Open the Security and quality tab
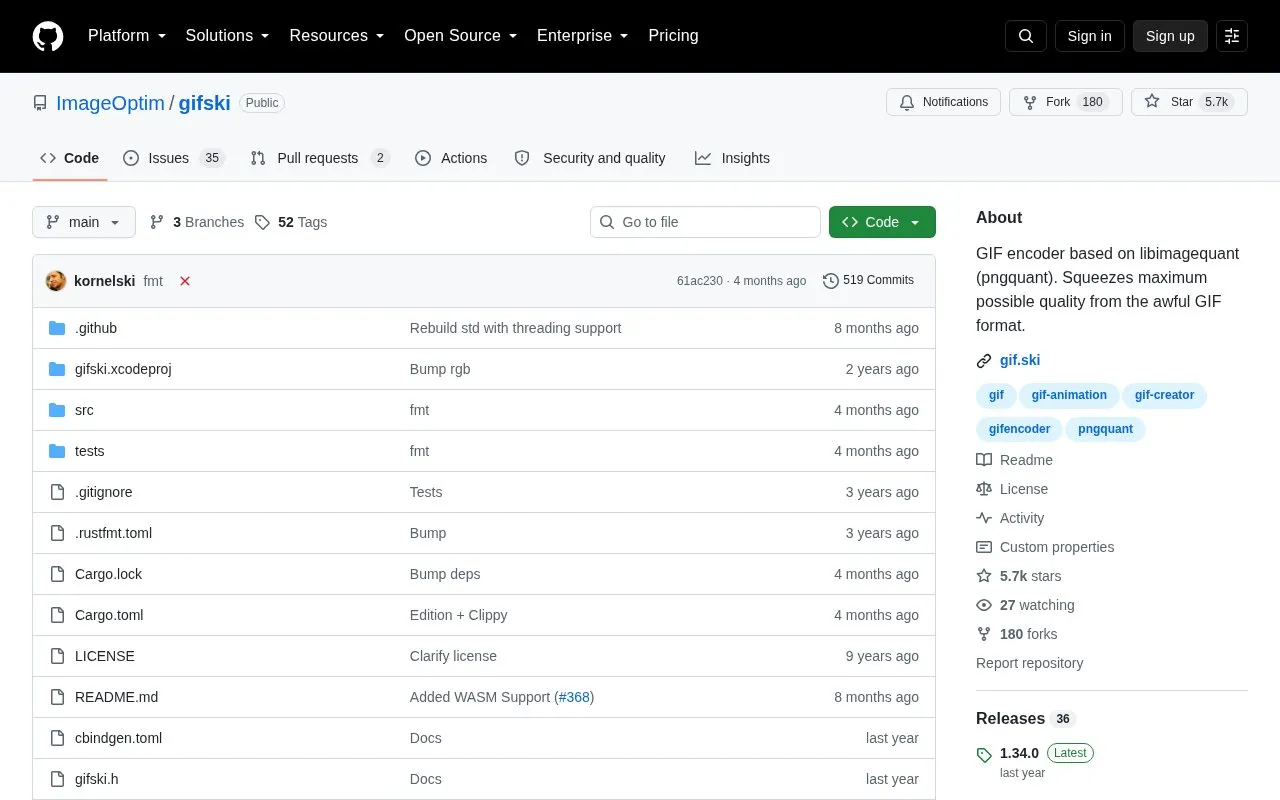 [590, 158]
